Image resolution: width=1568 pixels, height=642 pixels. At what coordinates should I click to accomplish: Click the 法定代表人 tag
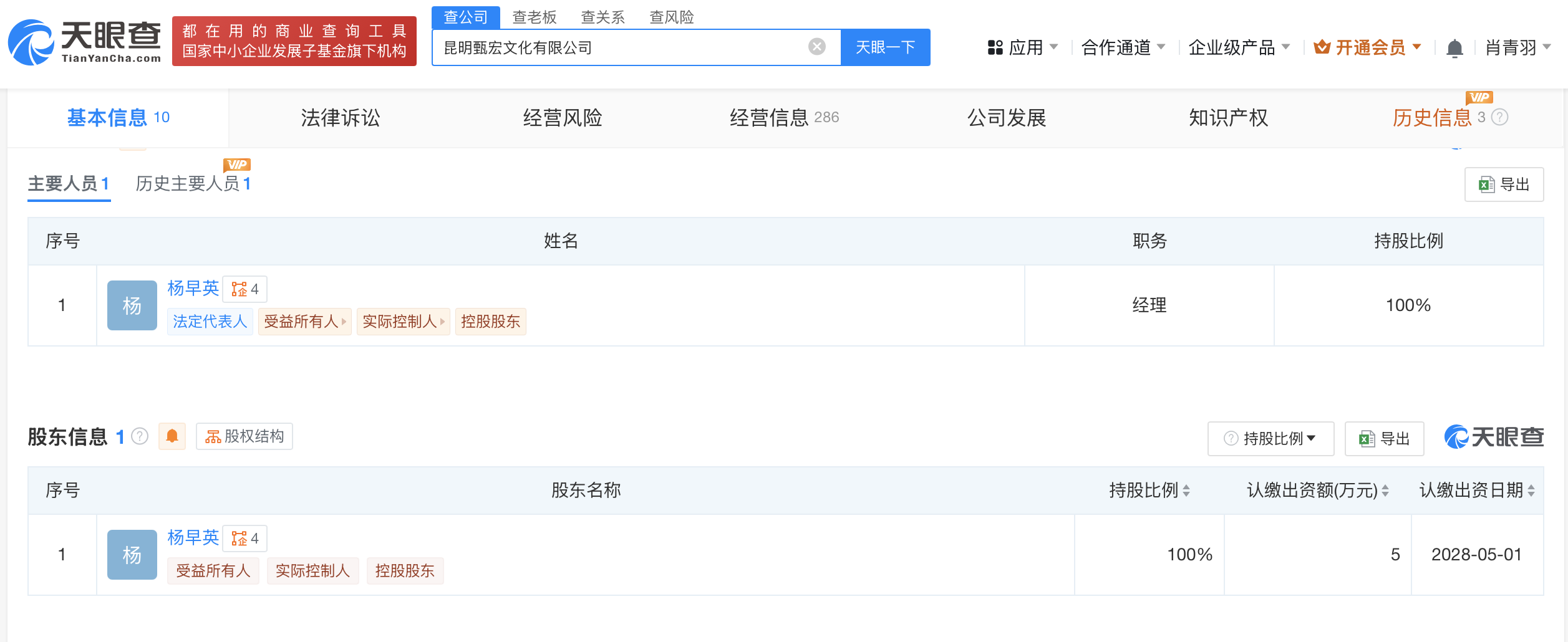coord(210,322)
